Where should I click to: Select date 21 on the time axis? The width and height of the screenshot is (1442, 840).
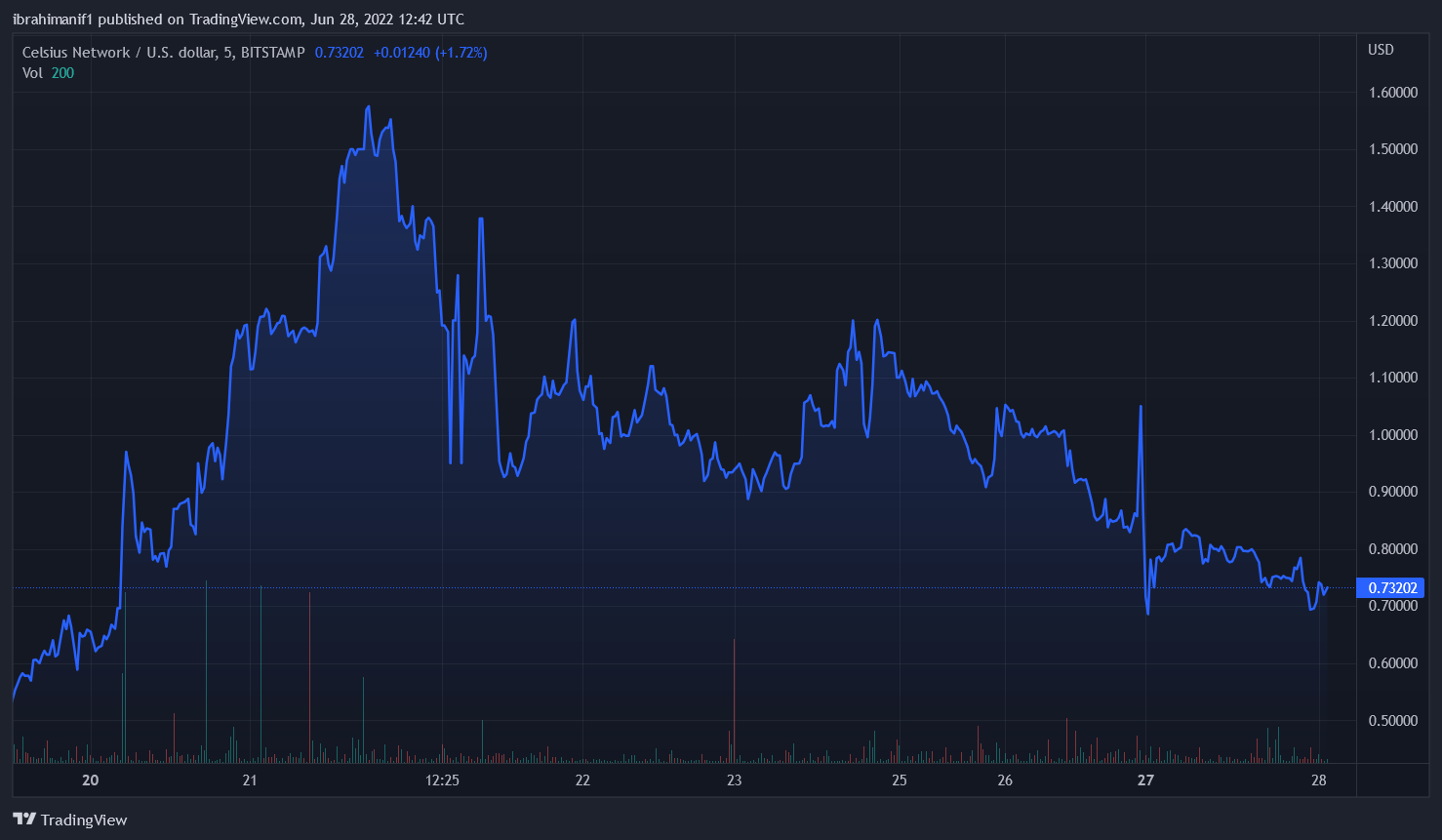pos(250,780)
